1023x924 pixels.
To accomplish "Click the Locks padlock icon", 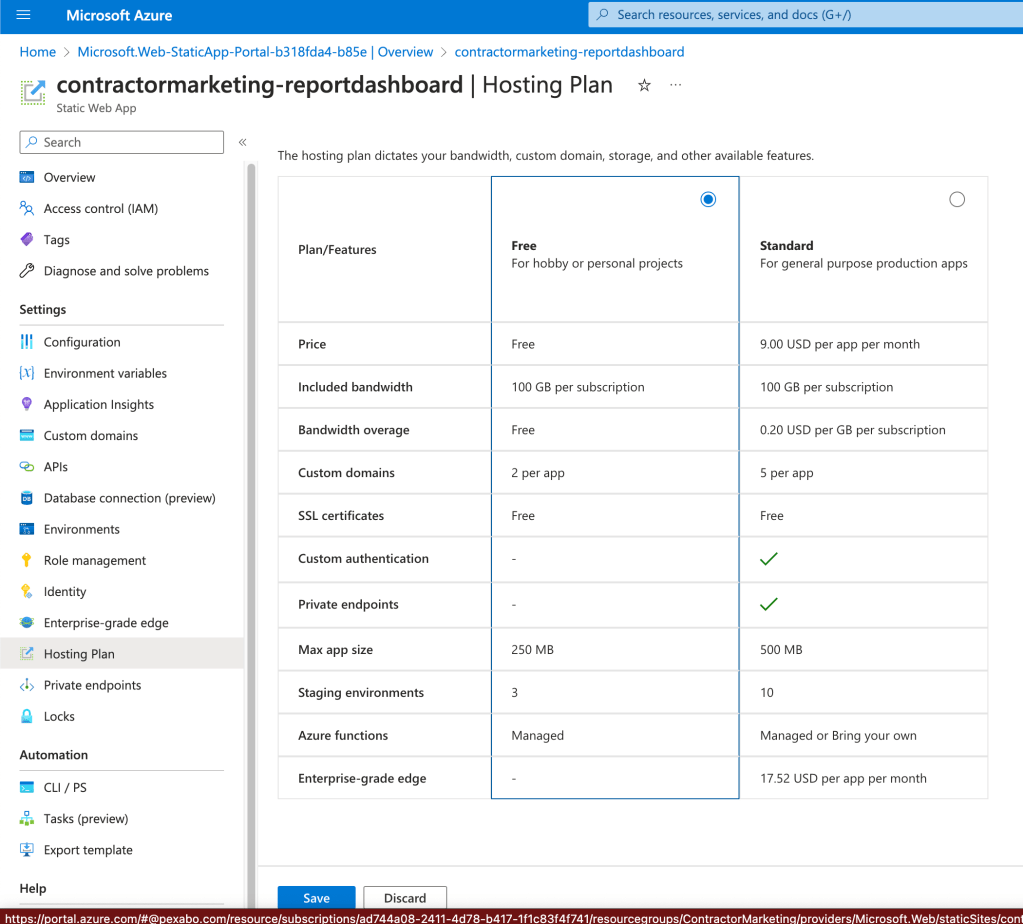I will point(27,716).
